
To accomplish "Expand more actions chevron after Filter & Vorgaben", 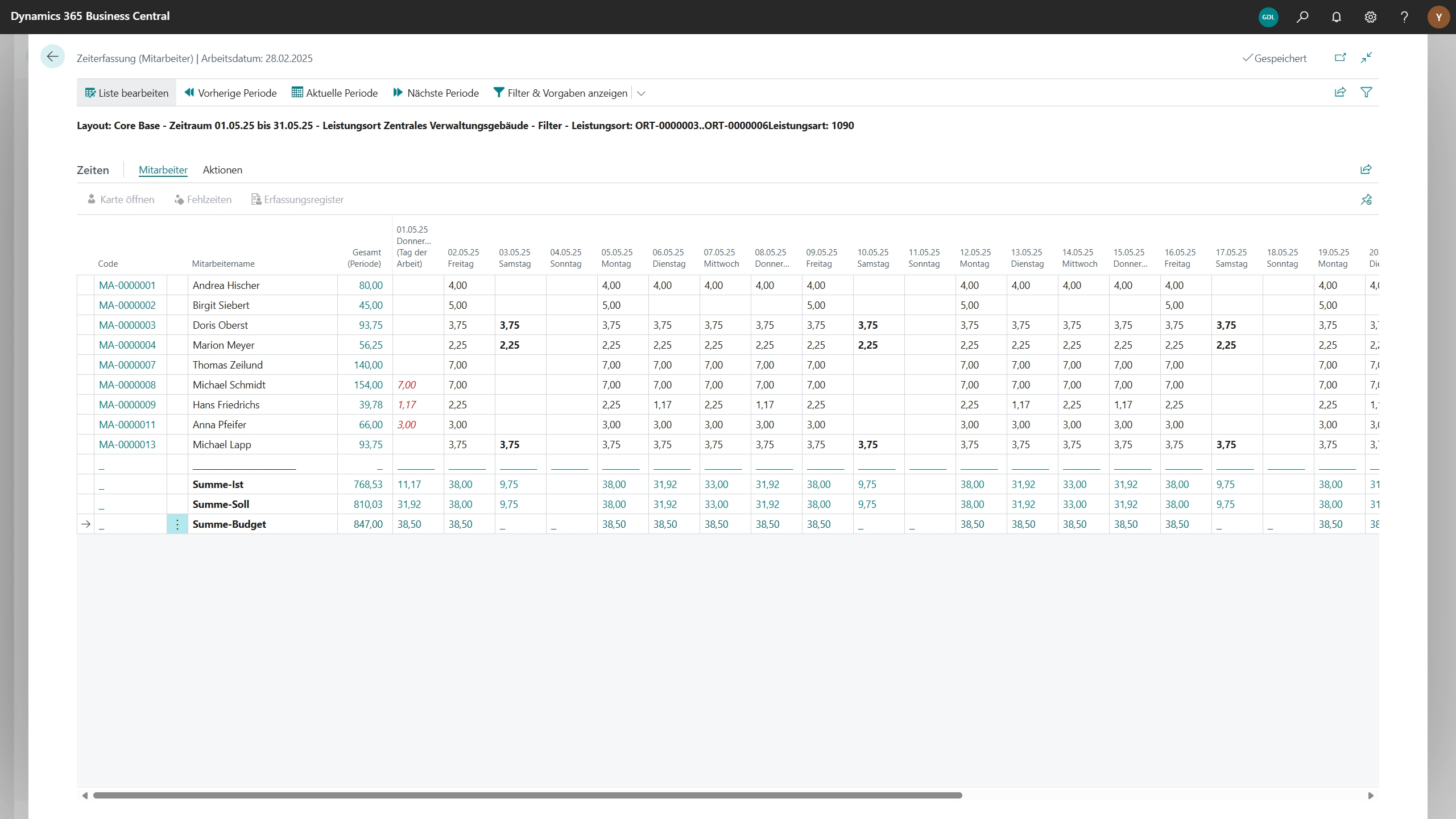I will pos(641,93).
